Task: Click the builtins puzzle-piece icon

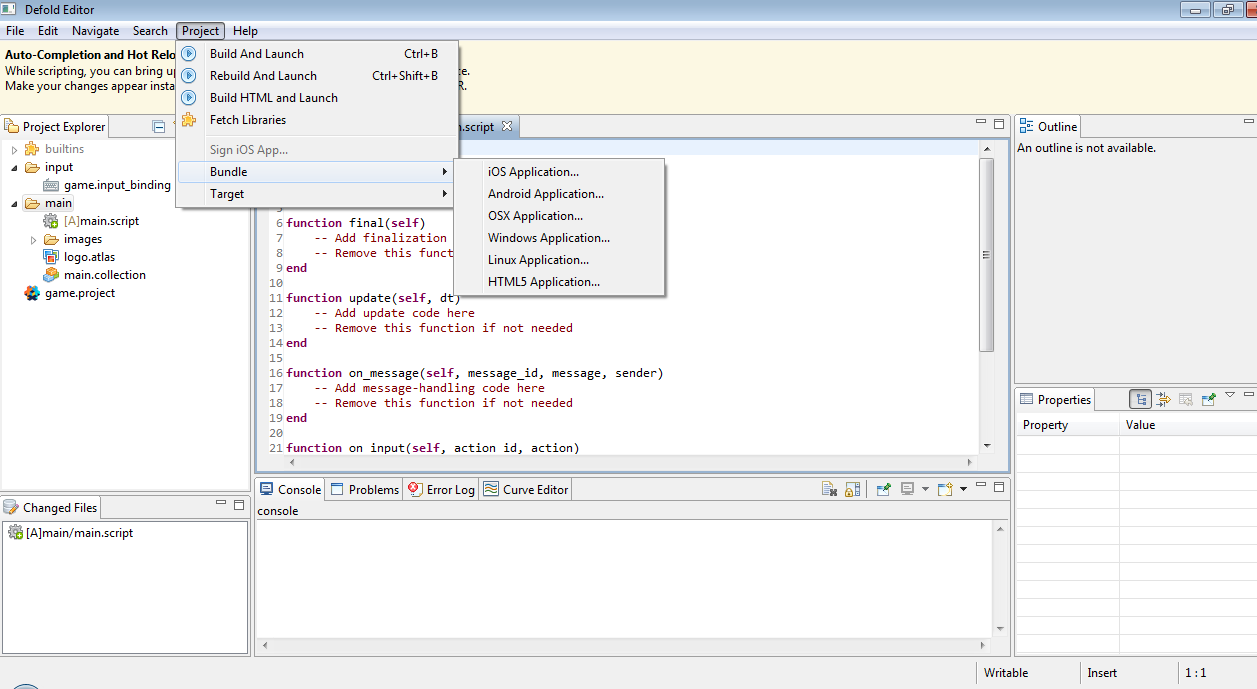Action: 32,149
